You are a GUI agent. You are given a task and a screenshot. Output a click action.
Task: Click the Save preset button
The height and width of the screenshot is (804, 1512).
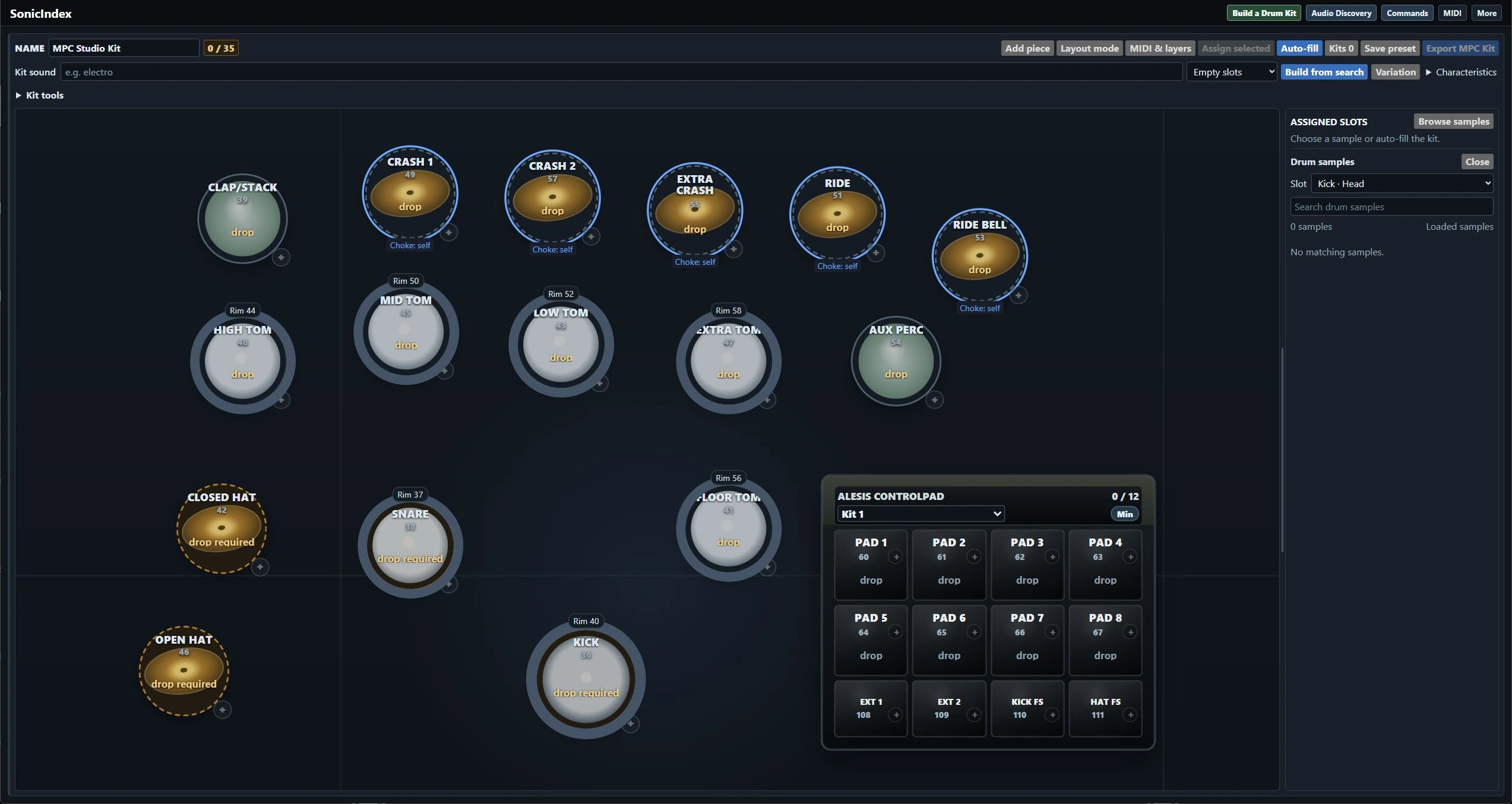tap(1390, 48)
